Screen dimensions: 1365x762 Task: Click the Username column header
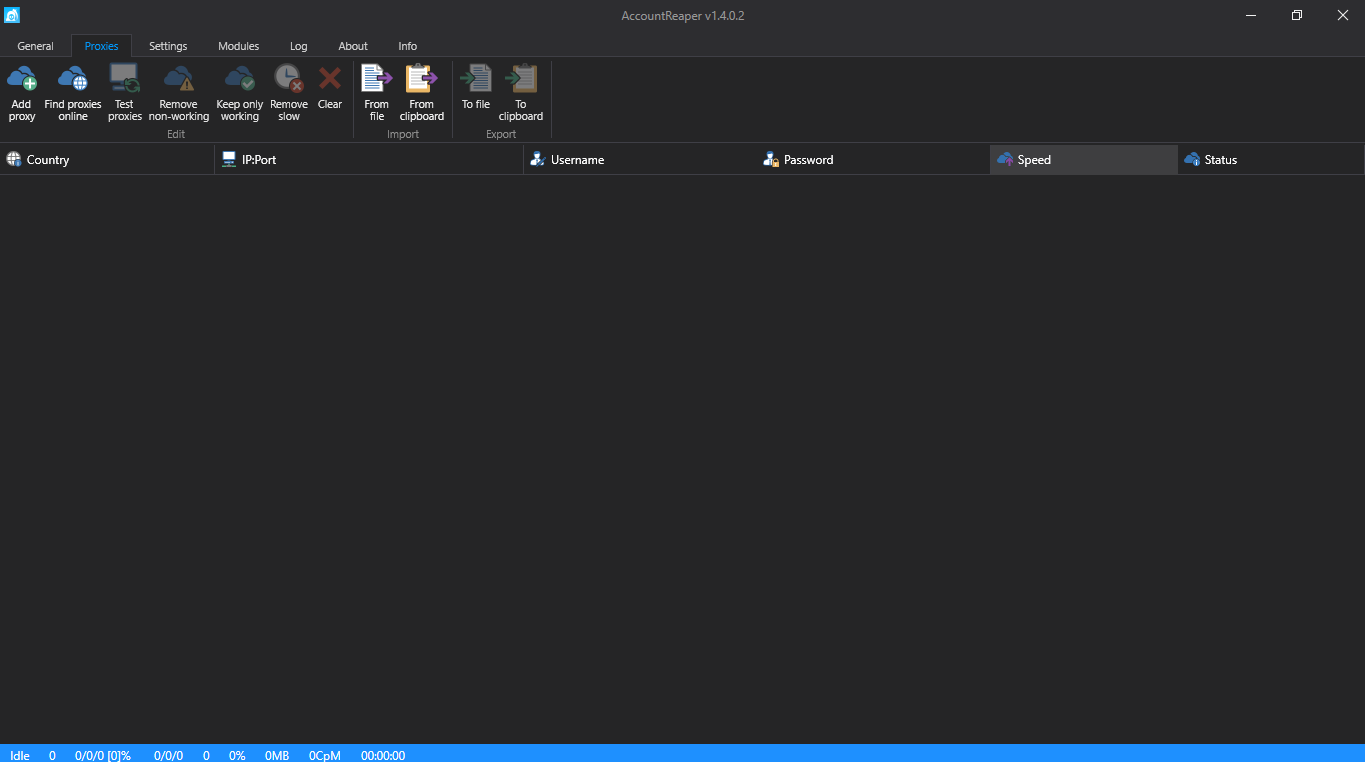coord(640,160)
